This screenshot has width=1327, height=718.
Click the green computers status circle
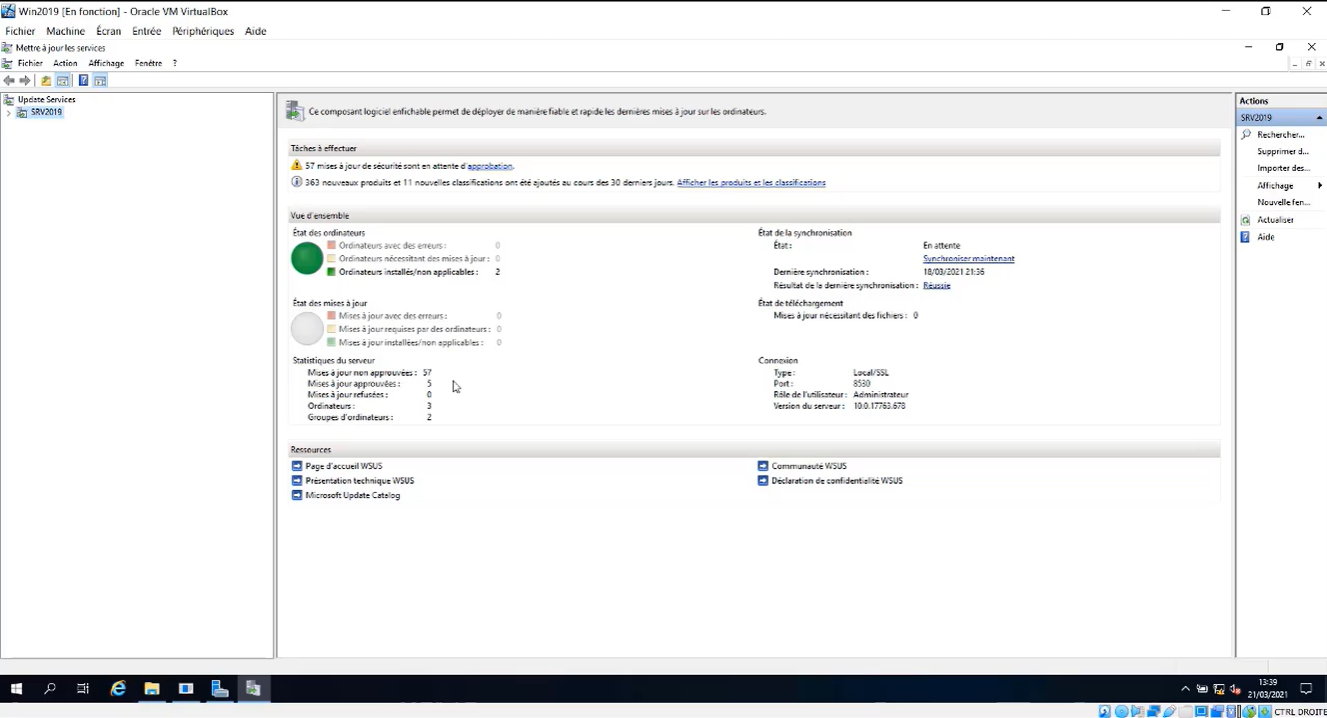click(307, 258)
